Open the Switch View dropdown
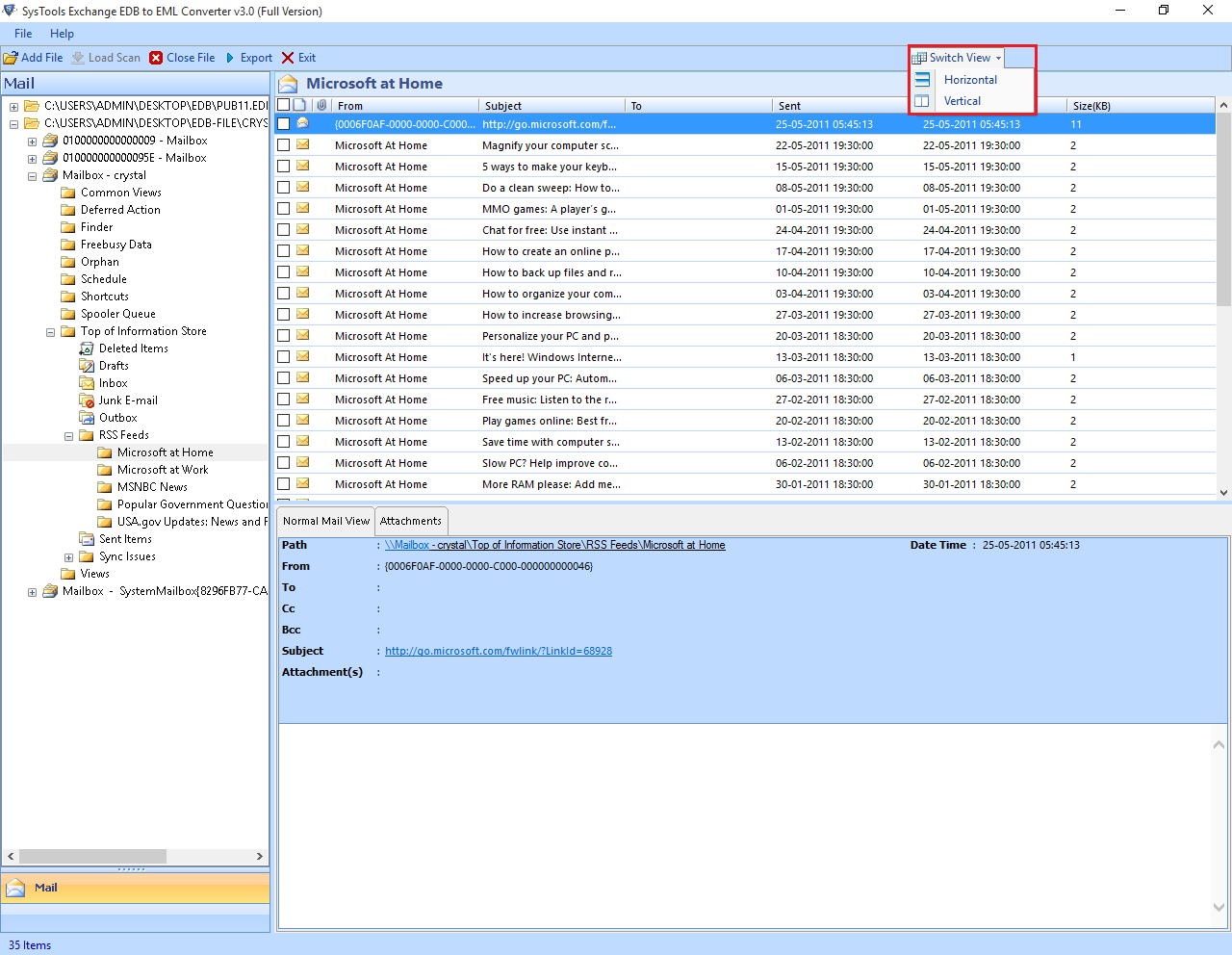1232x955 pixels. coord(958,58)
